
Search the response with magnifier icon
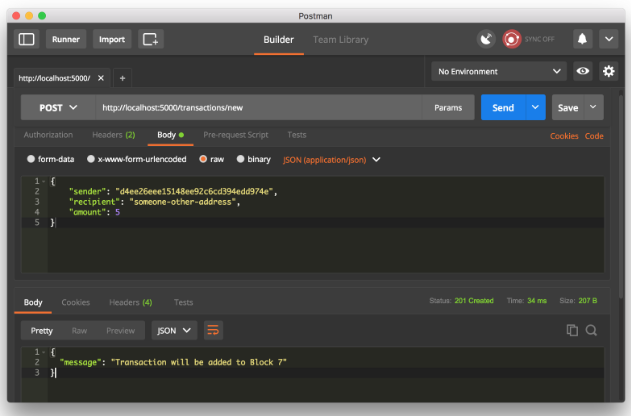[591, 330]
